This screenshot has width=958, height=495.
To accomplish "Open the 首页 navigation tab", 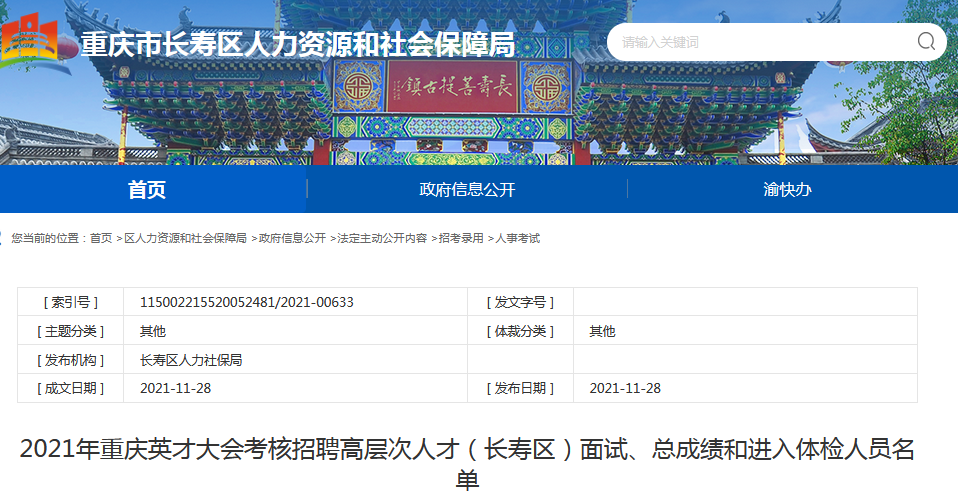I will click(x=147, y=190).
